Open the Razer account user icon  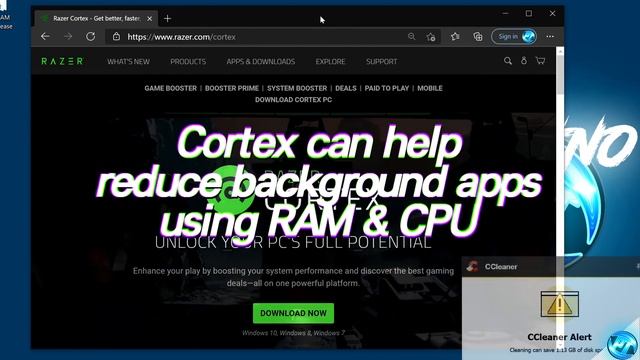[524, 60]
